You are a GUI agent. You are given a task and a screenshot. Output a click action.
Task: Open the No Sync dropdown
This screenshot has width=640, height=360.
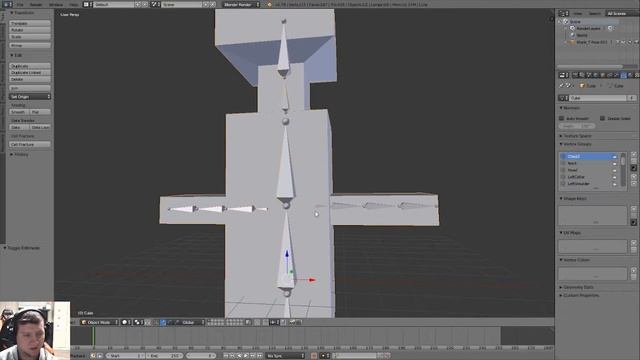coord(285,356)
